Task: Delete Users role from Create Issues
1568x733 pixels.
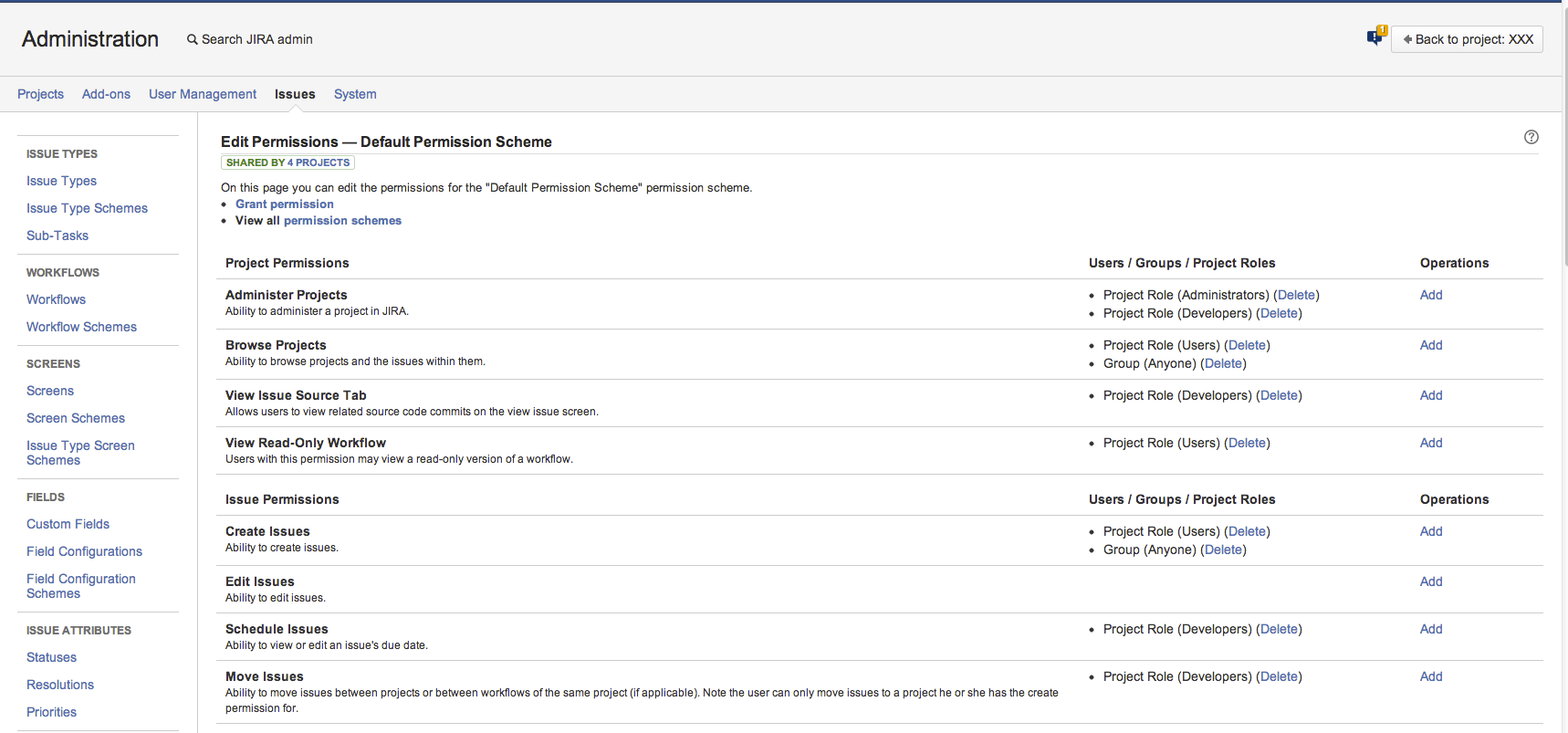Action: pos(1247,531)
